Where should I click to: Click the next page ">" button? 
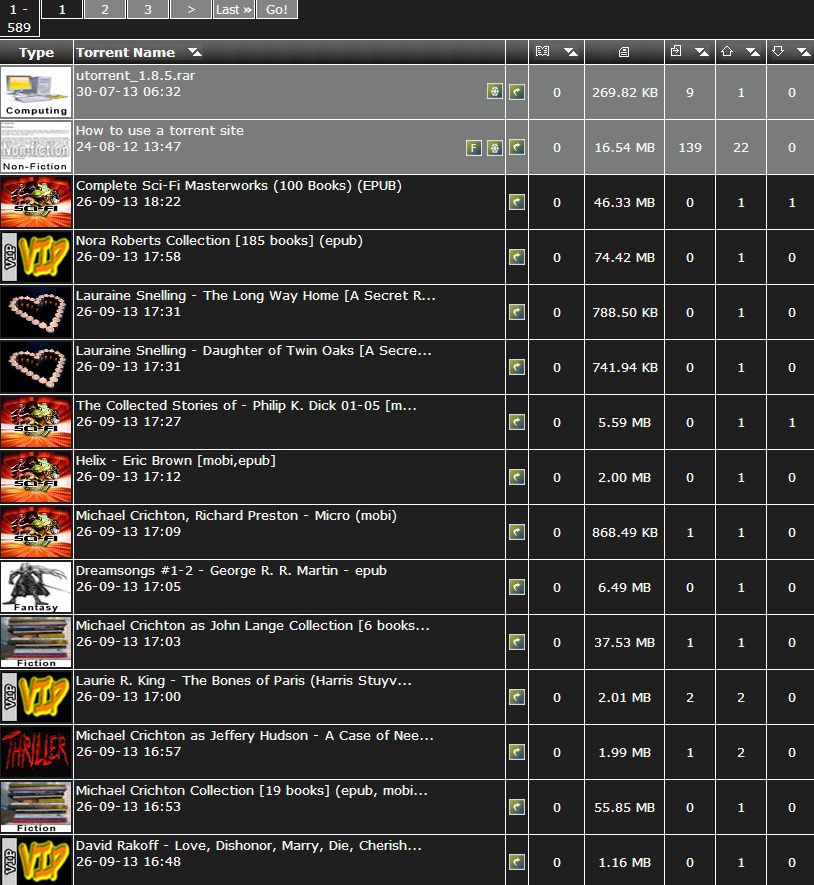[x=191, y=10]
